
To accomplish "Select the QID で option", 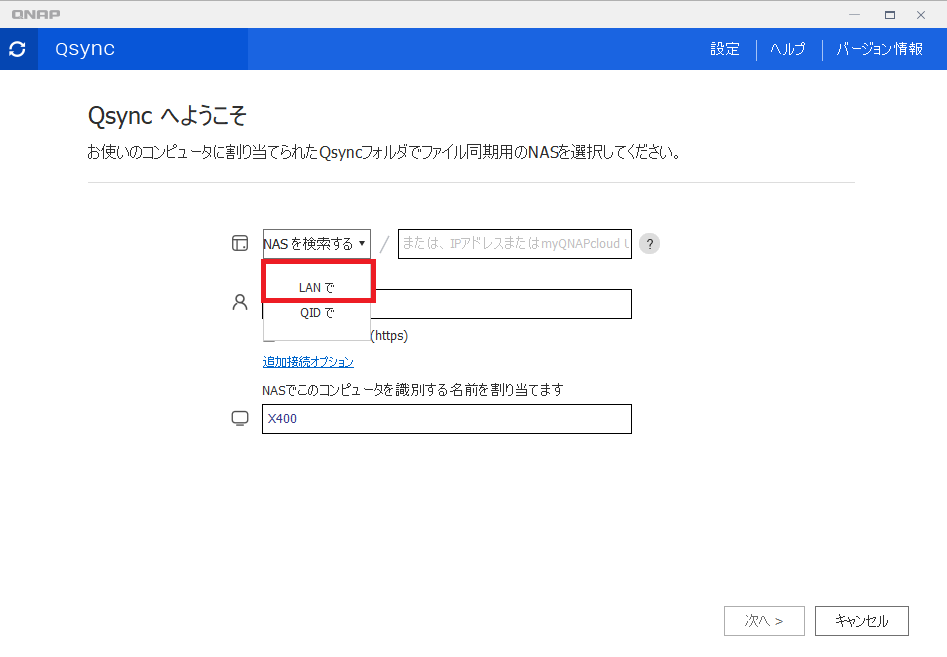I will (x=317, y=313).
